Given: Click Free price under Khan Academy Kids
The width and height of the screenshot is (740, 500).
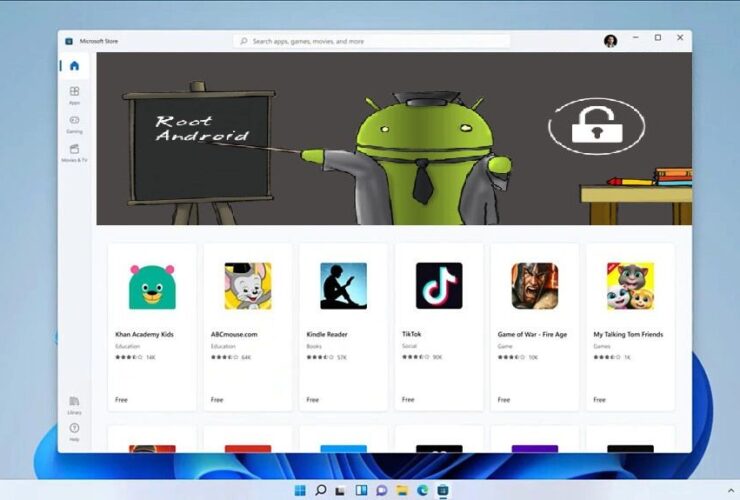Looking at the screenshot, I should coord(121,399).
